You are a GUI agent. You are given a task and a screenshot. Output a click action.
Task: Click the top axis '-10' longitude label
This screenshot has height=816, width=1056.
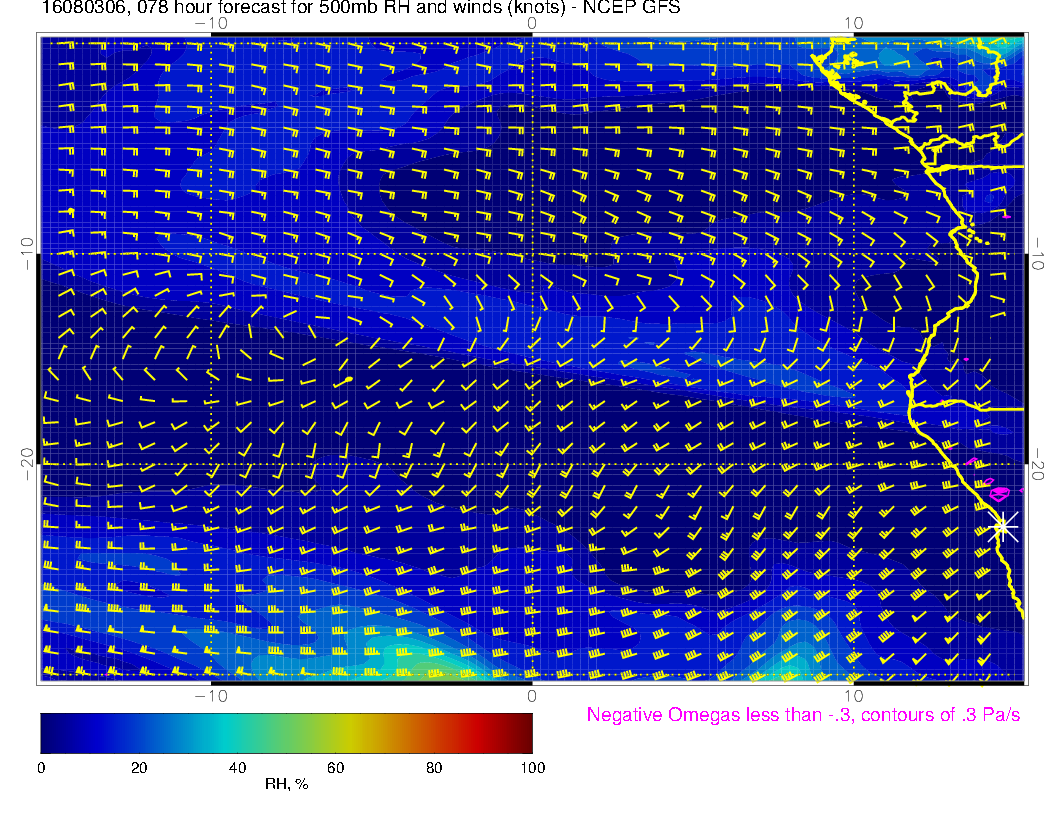(211, 23)
